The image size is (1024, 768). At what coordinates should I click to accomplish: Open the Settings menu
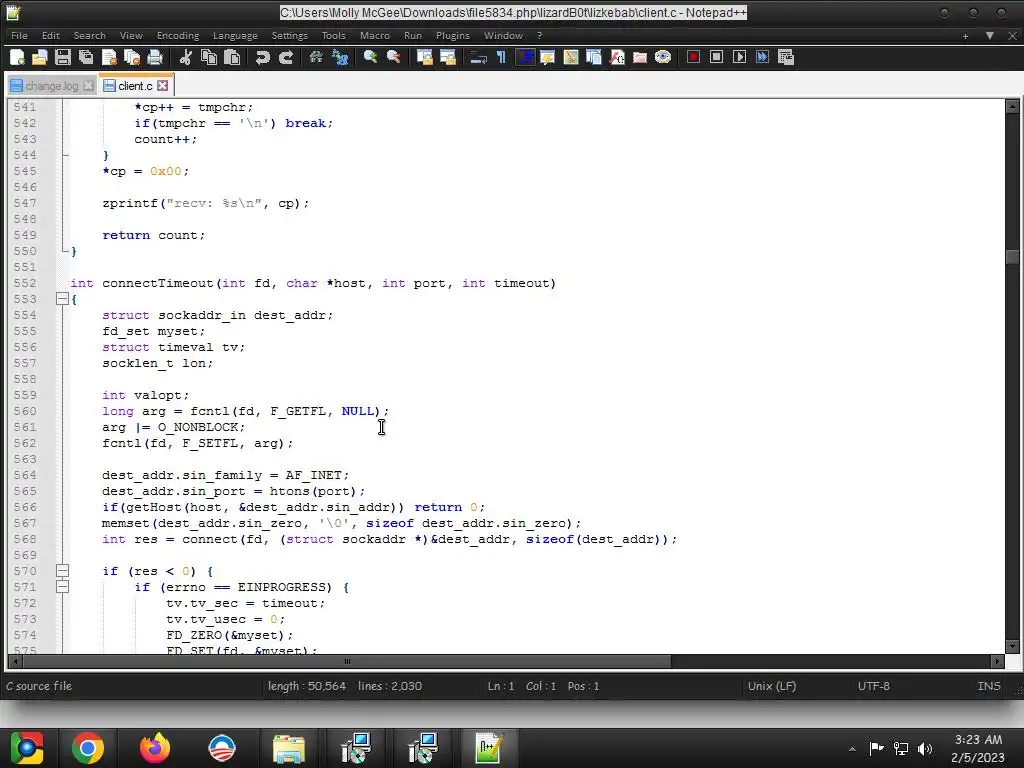point(289,35)
